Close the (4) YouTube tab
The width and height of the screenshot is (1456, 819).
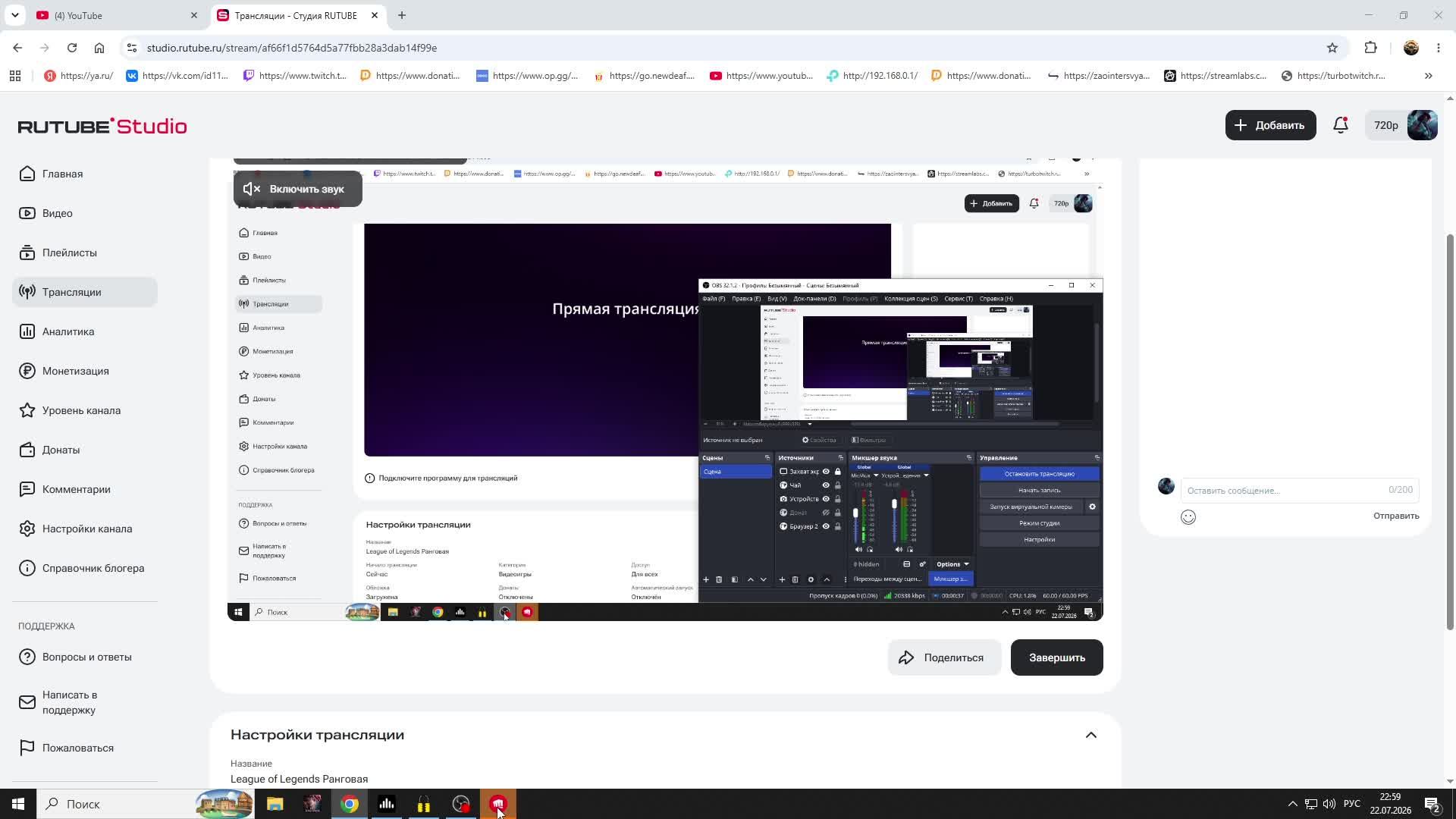pos(193,15)
